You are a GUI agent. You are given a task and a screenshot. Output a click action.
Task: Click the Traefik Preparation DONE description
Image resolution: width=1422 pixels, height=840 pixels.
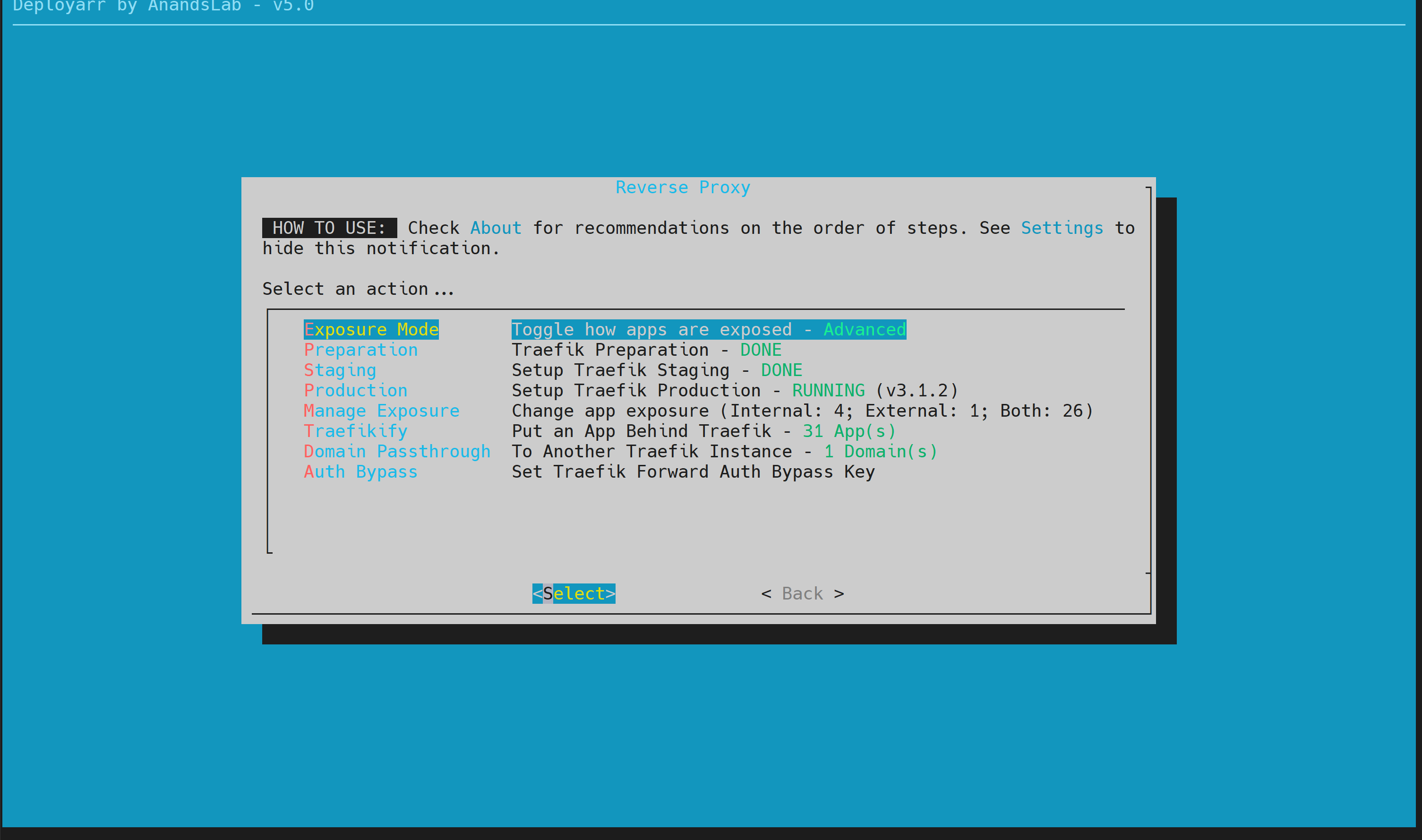[646, 350]
